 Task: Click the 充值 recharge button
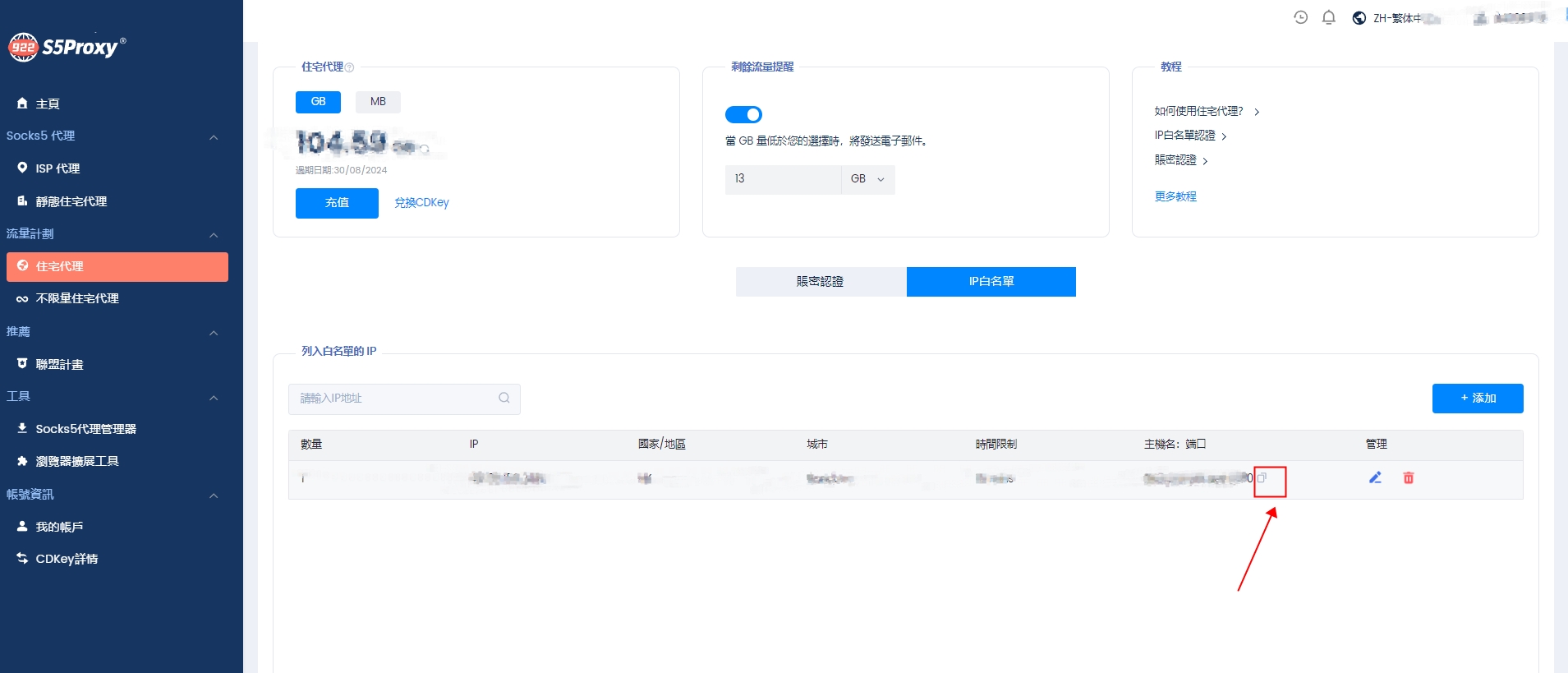[337, 203]
